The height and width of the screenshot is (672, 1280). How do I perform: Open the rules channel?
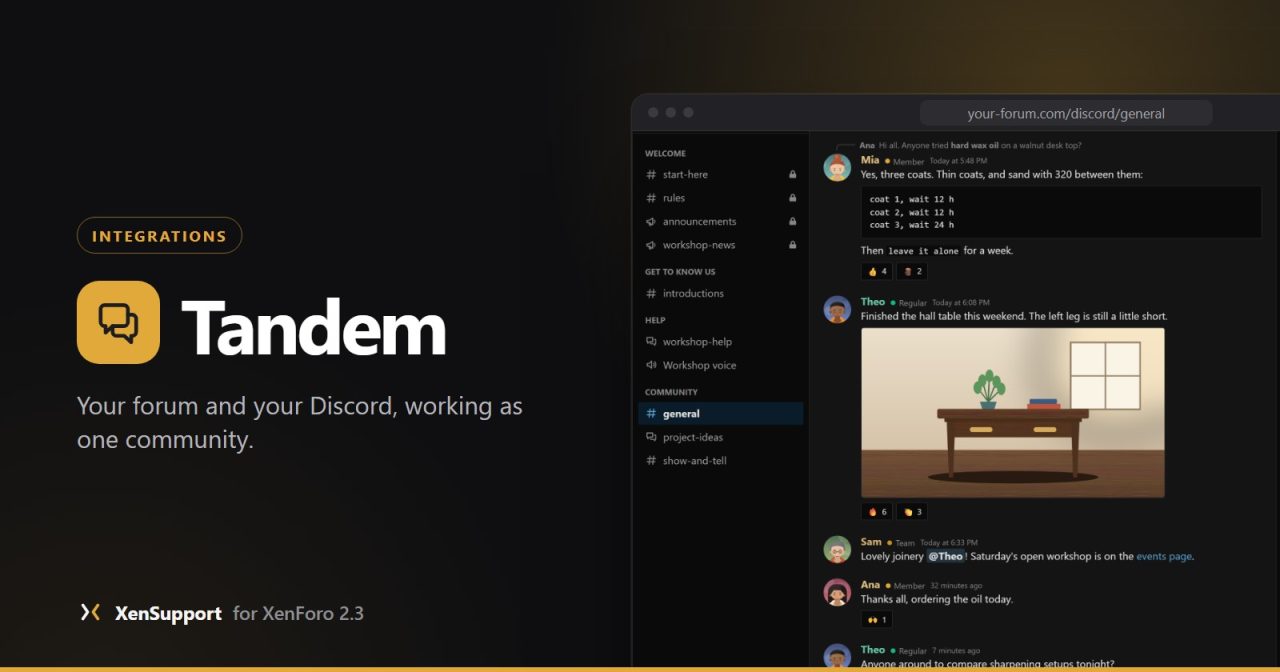tap(720, 198)
